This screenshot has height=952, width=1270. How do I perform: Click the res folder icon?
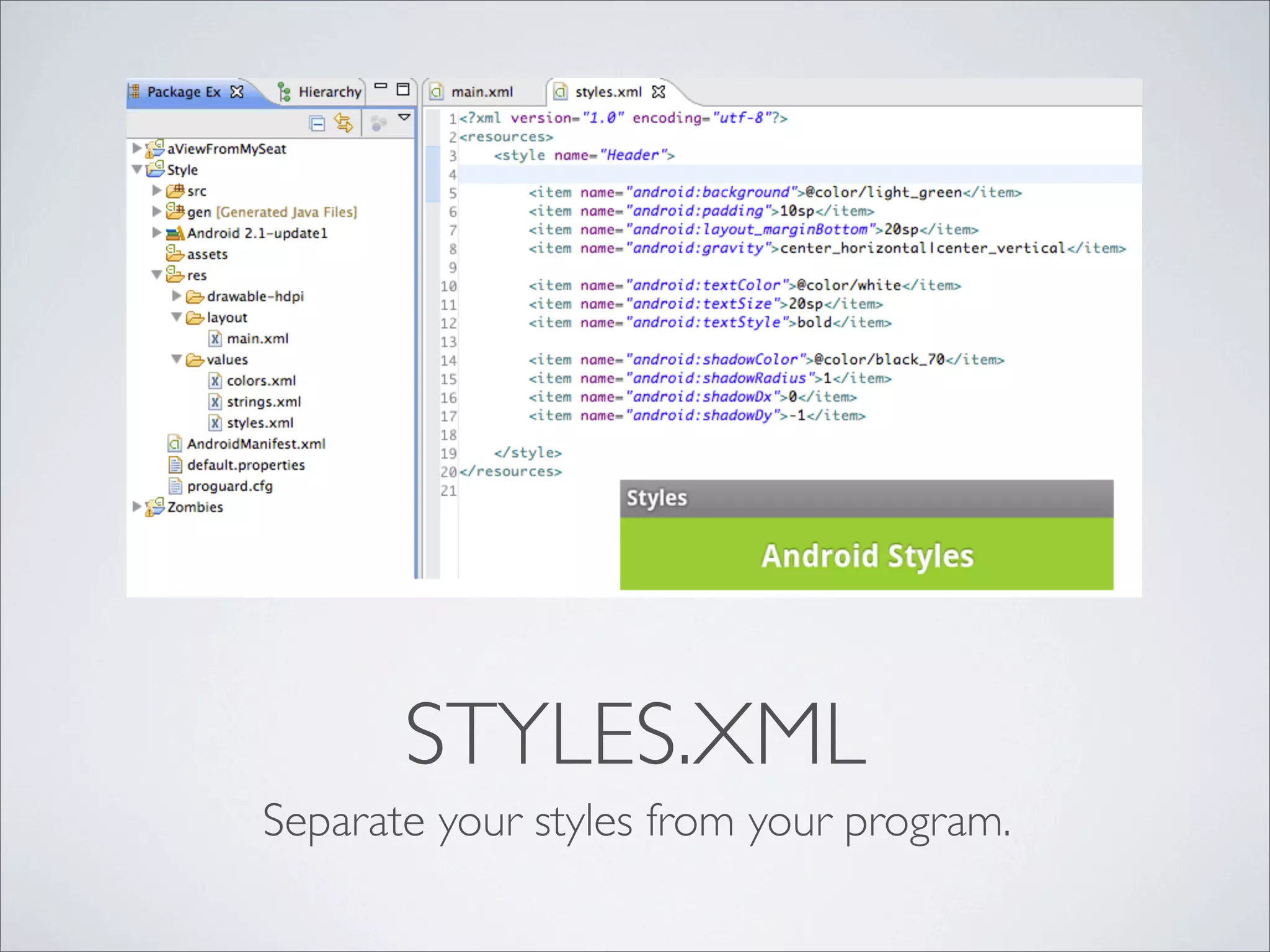[x=175, y=274]
